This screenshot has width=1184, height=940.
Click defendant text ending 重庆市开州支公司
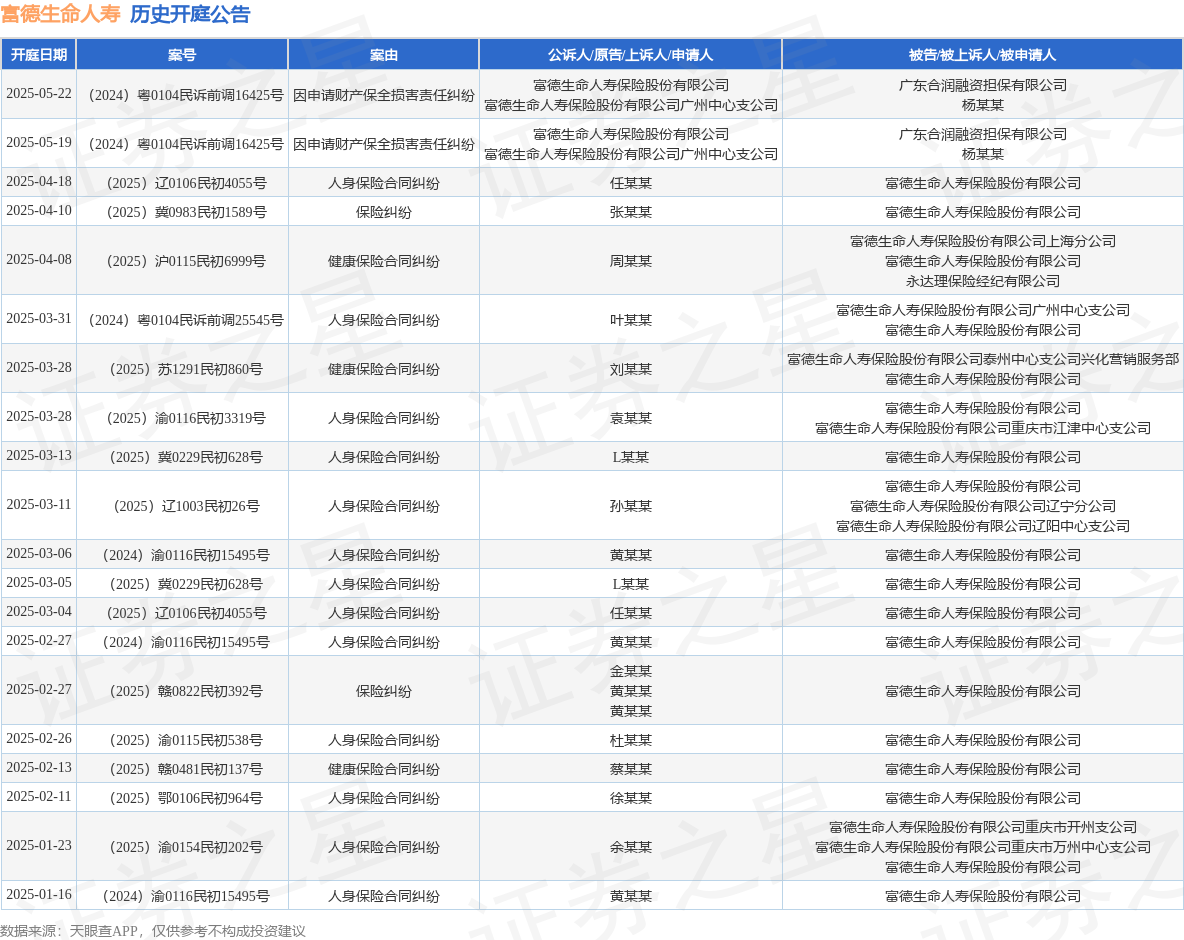(982, 828)
